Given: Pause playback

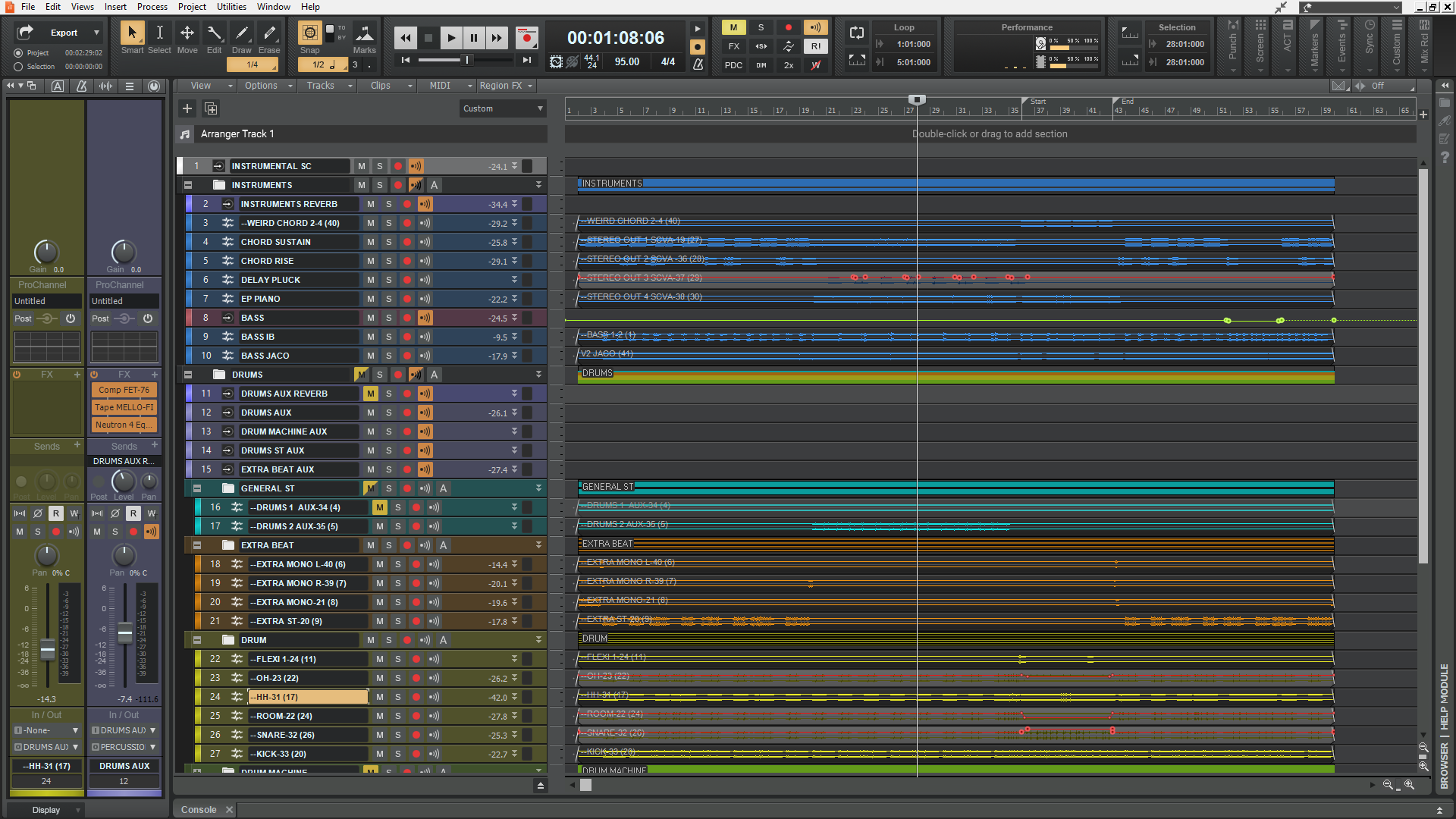Looking at the screenshot, I should tap(474, 38).
